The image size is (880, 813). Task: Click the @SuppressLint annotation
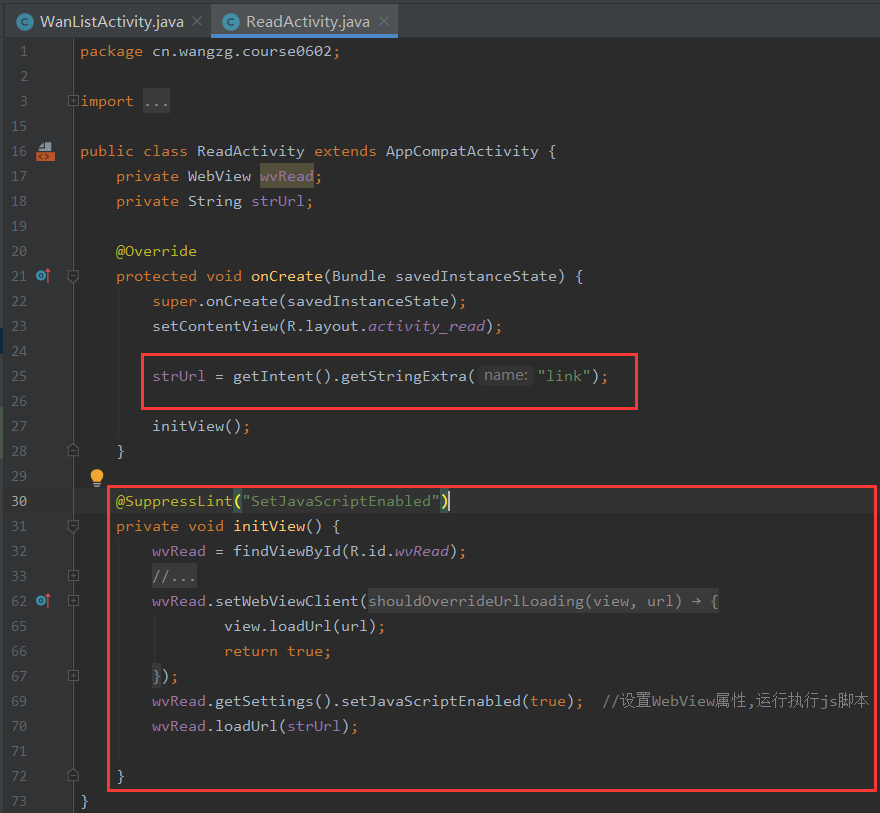click(x=174, y=501)
